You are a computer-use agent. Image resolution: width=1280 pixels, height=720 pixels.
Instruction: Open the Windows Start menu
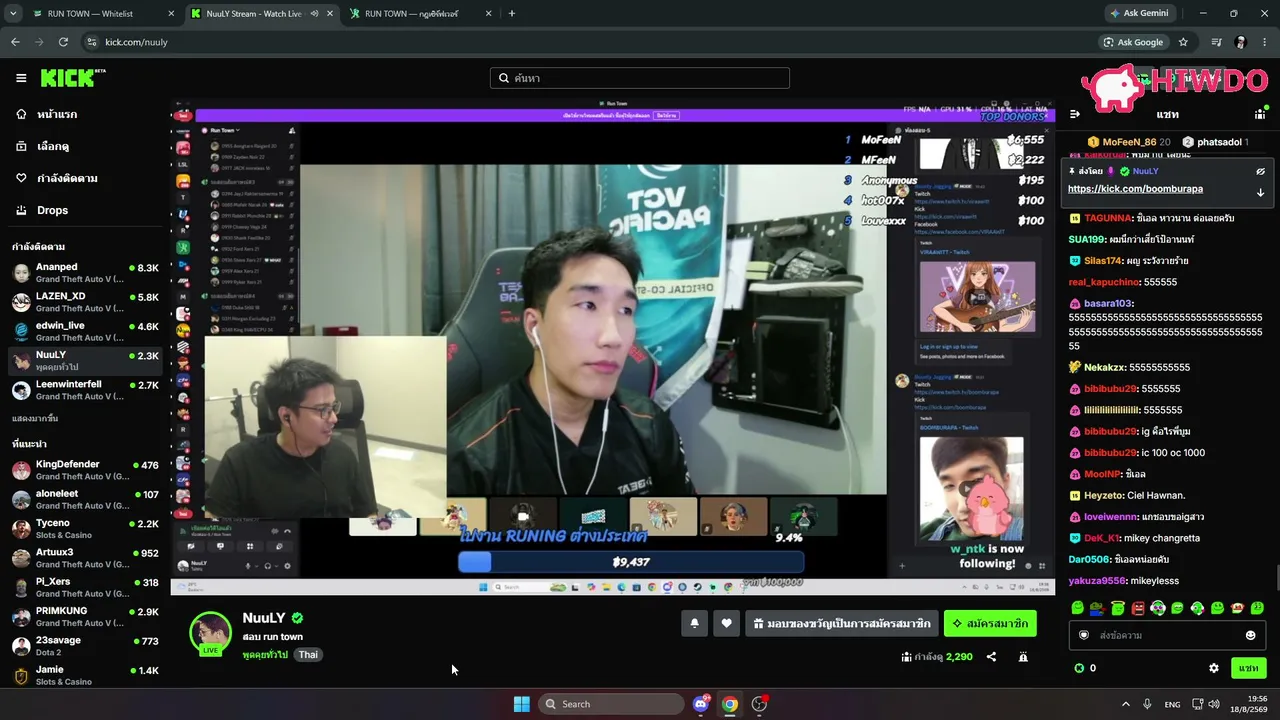[522, 704]
